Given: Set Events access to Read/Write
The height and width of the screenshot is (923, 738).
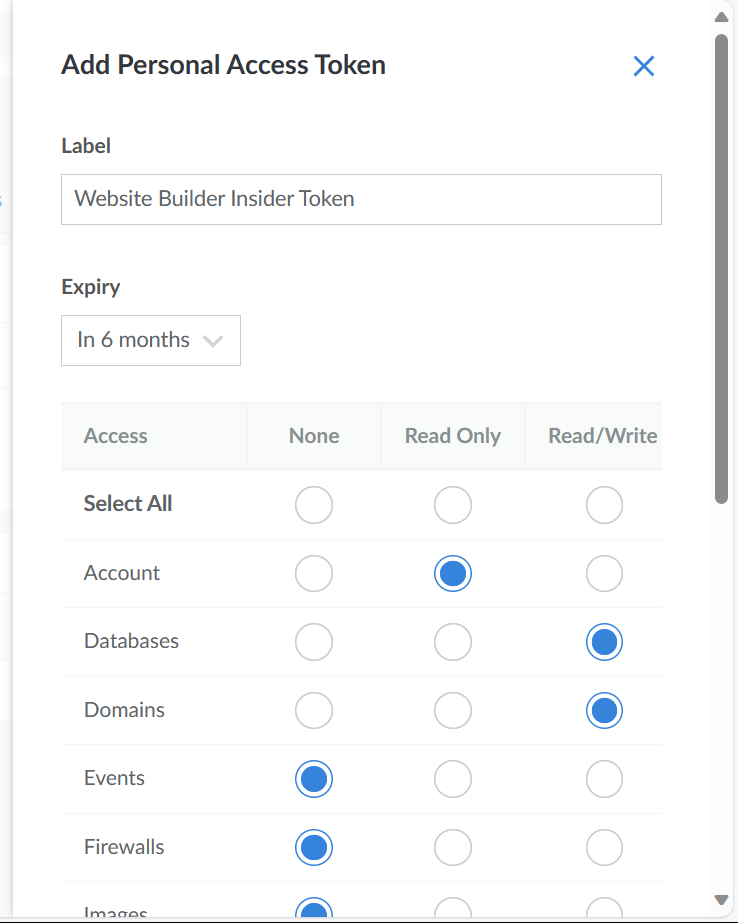Looking at the screenshot, I should (604, 779).
